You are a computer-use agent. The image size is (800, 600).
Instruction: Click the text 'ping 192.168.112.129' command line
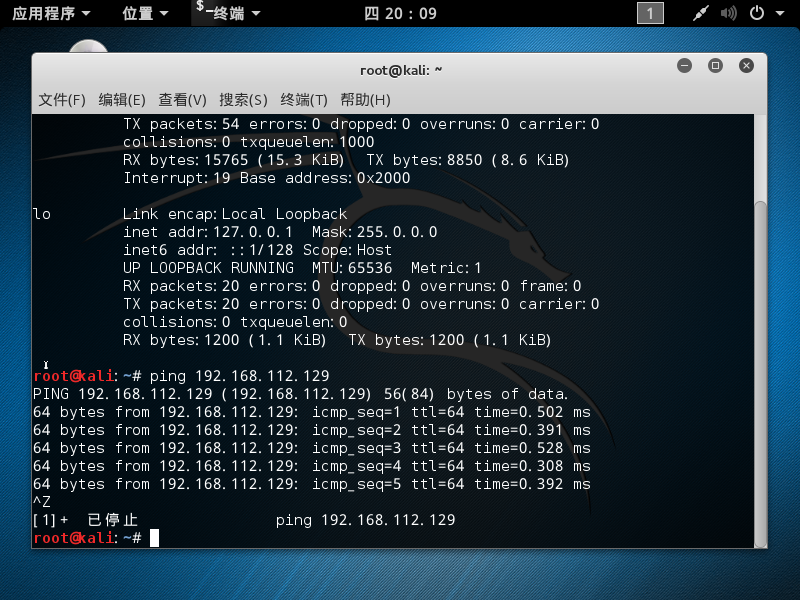point(239,376)
